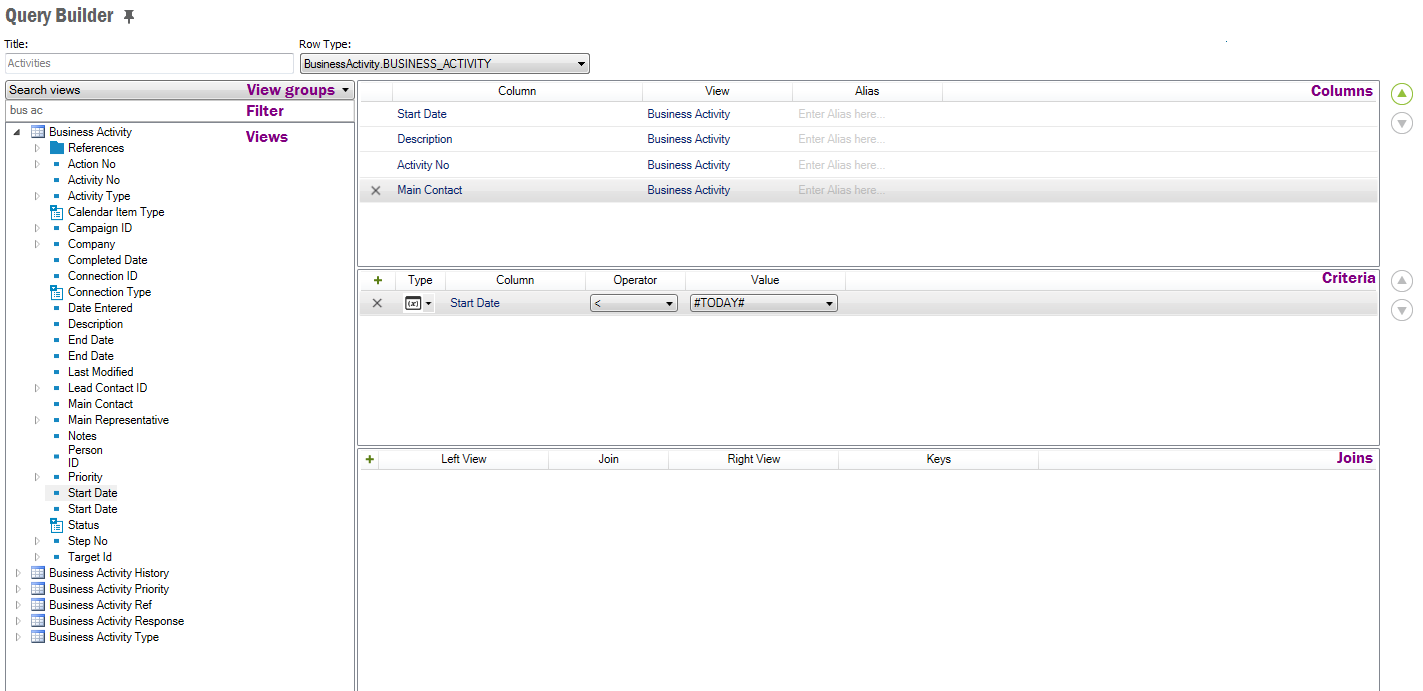Expand the References folder
1423x691 pixels.
[x=37, y=148]
